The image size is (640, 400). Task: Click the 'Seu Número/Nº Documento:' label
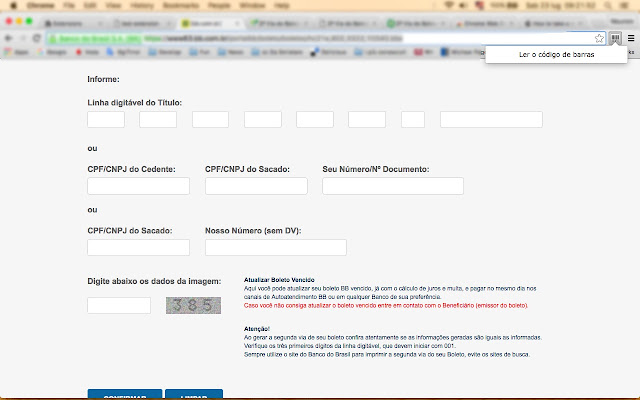(376, 169)
